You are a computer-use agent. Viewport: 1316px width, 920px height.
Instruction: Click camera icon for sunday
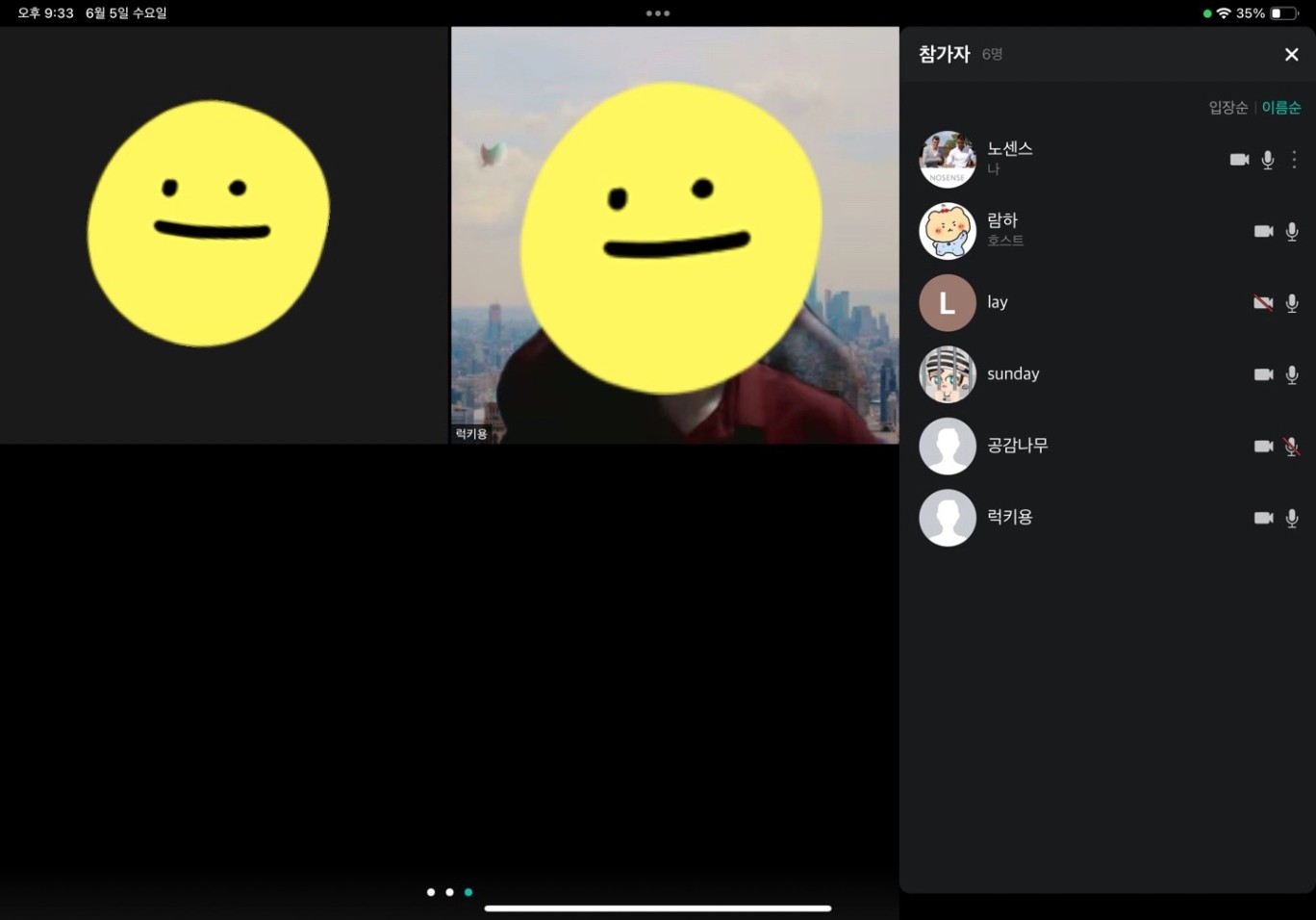coord(1263,374)
